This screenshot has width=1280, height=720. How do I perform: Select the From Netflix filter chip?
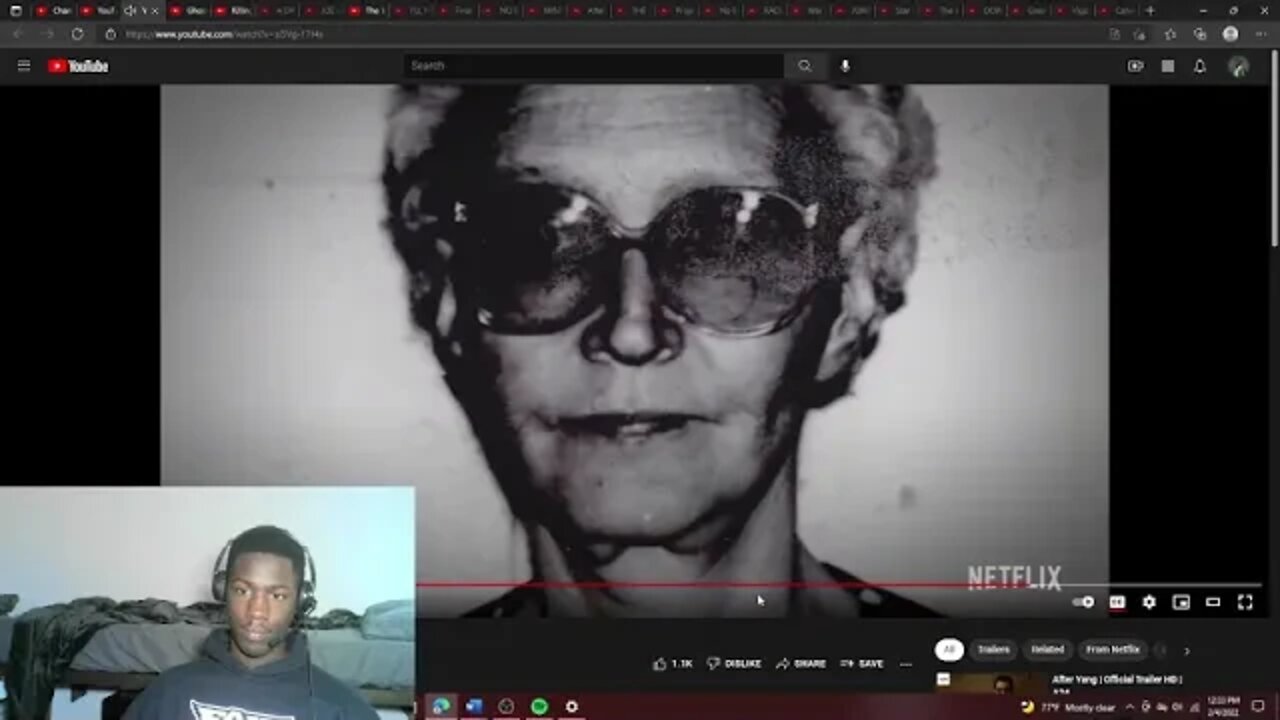pyautogui.click(x=1112, y=649)
